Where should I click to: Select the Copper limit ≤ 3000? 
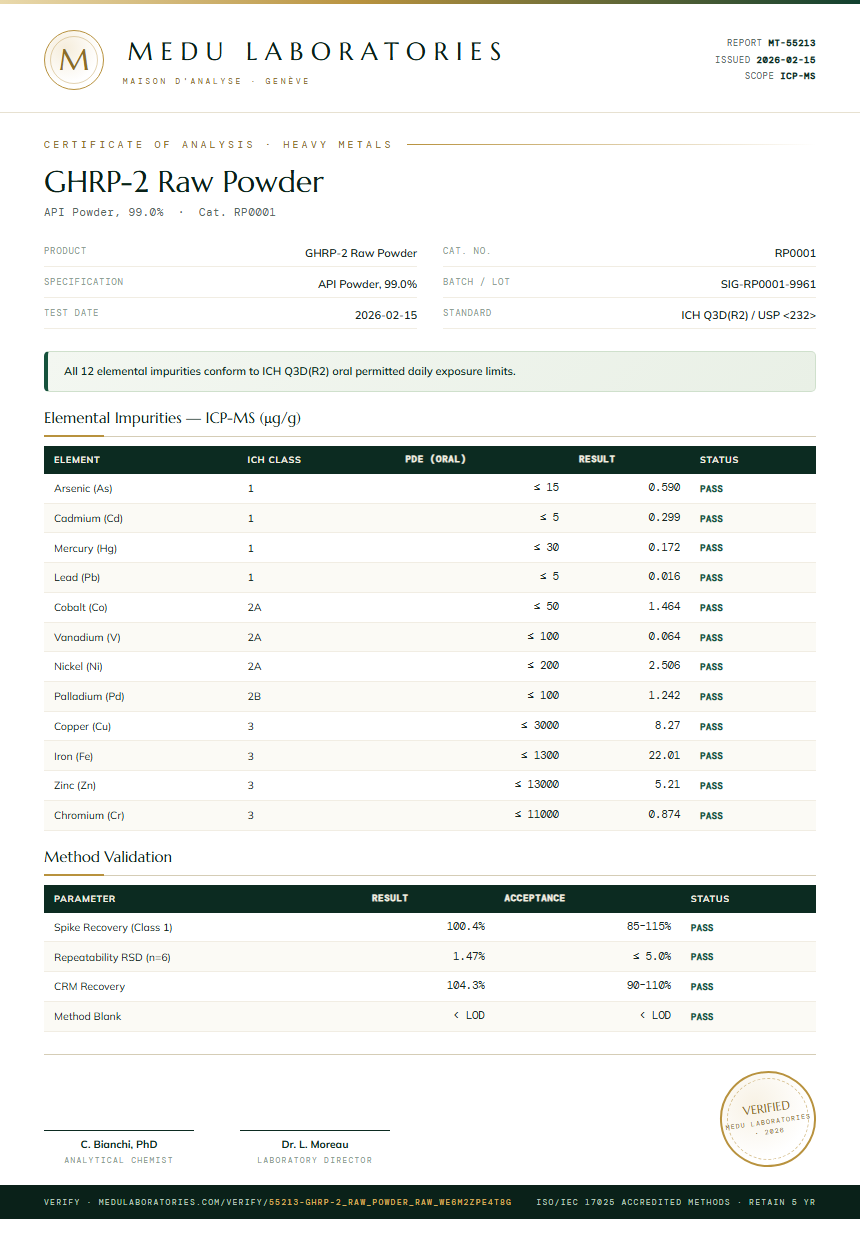[x=540, y=725]
